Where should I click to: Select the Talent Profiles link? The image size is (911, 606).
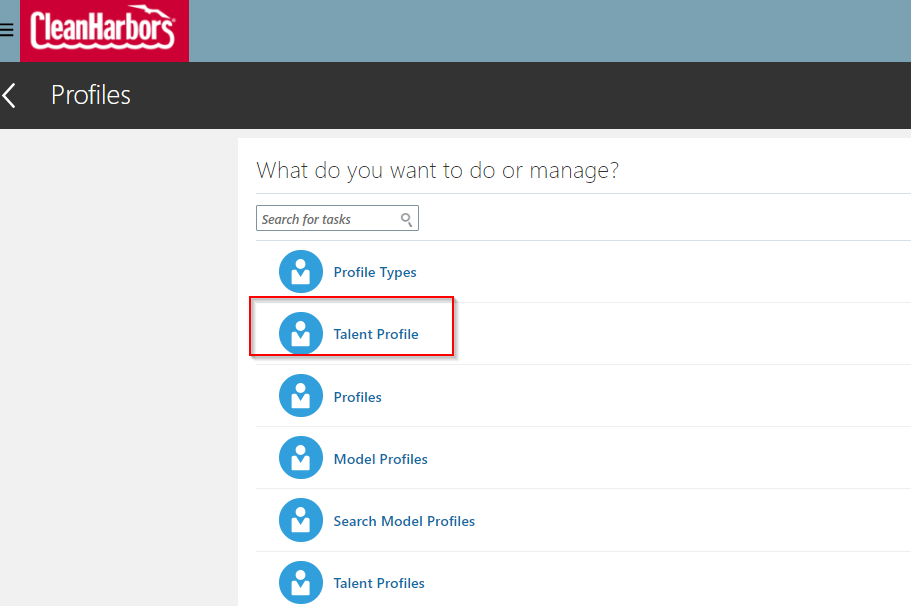coord(379,583)
